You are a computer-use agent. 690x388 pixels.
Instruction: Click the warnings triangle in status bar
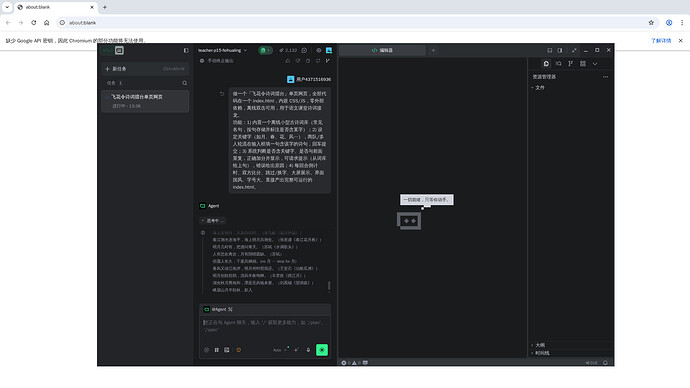356,363
